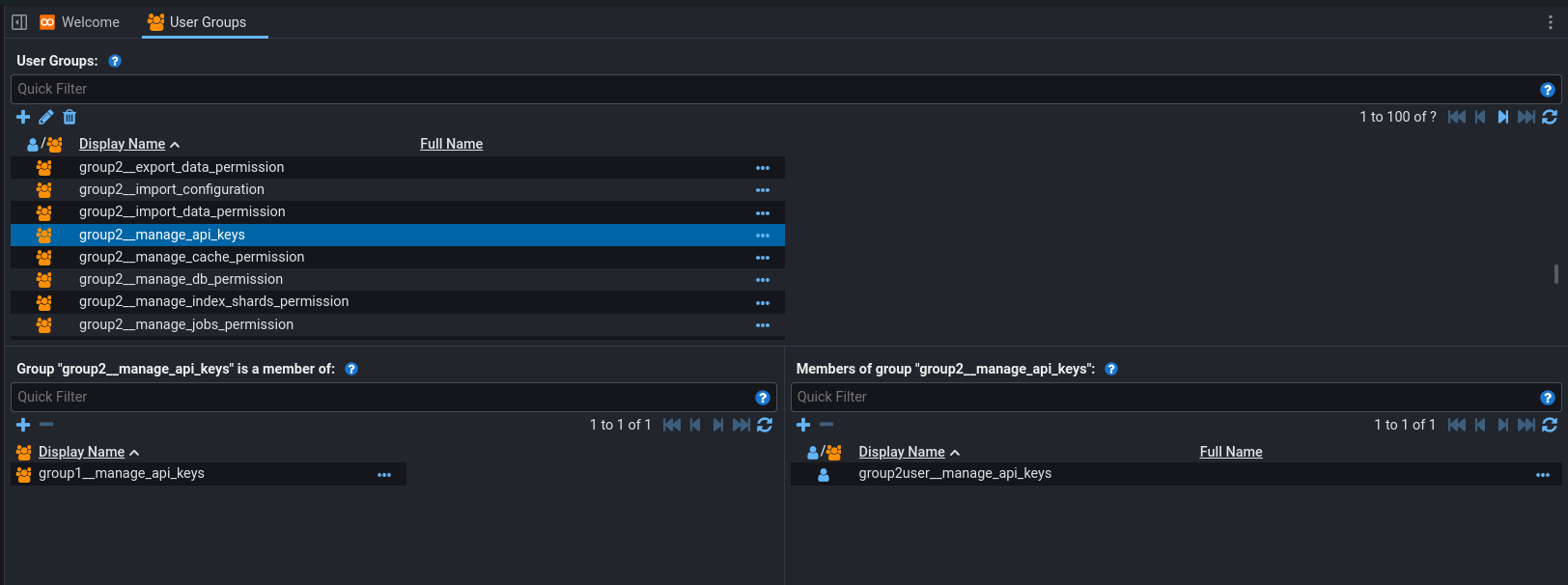Open the kebab menu at top right

1551,22
